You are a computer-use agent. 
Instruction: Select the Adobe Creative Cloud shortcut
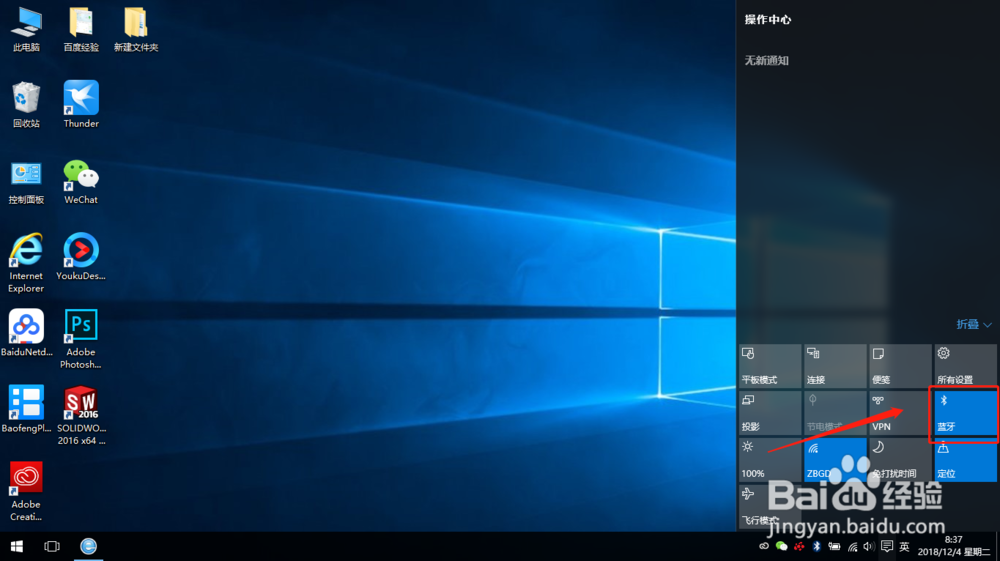click(x=26, y=492)
